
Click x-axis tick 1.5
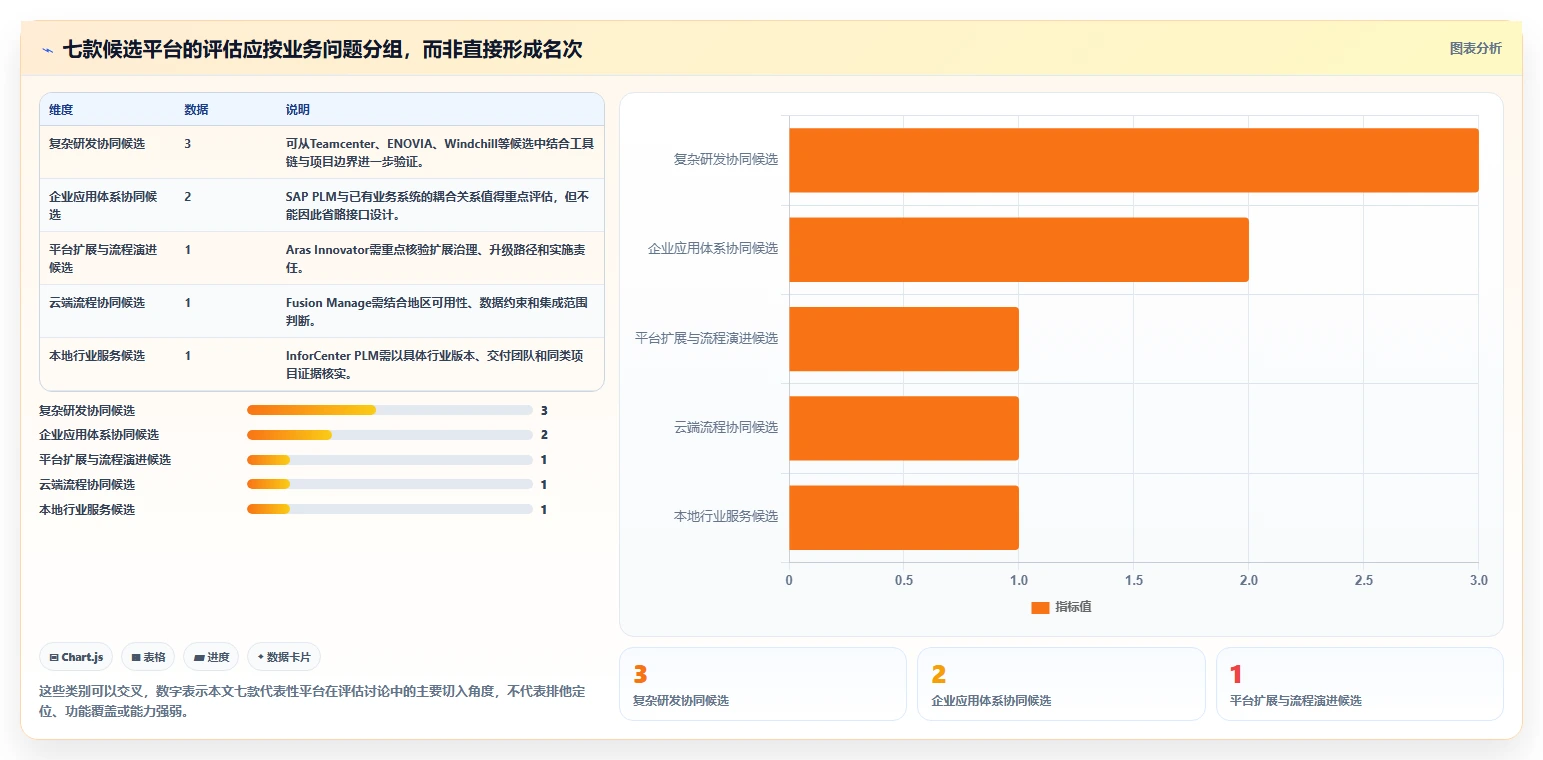click(x=1134, y=581)
